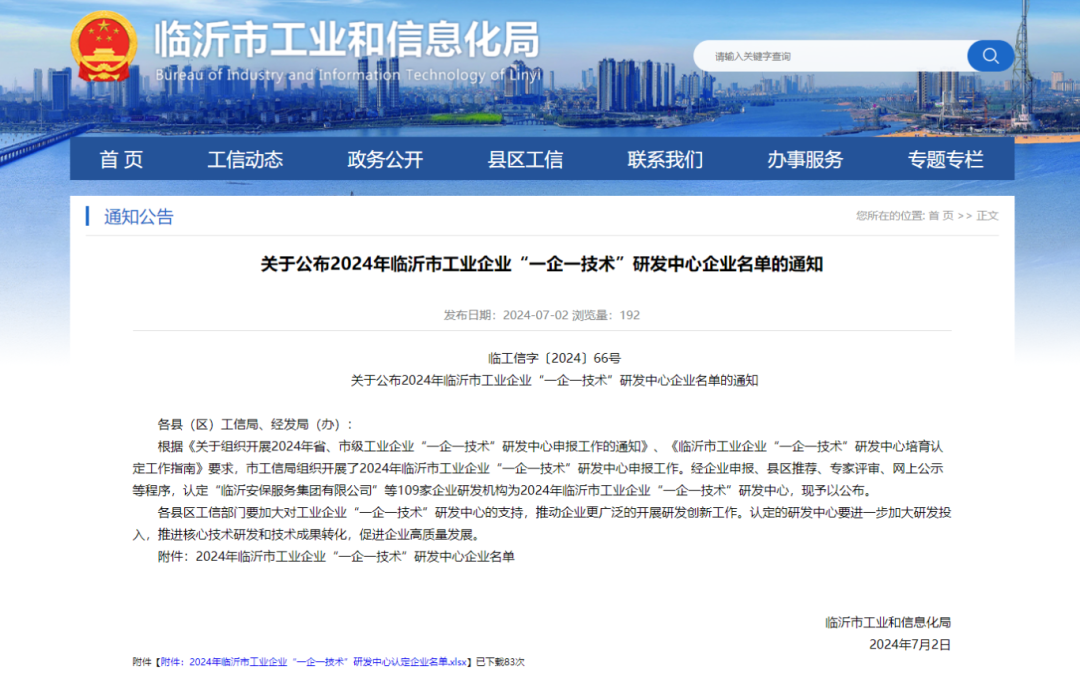Click the blue search magnifier button
Image resolution: width=1080 pixels, height=685 pixels.
click(990, 56)
